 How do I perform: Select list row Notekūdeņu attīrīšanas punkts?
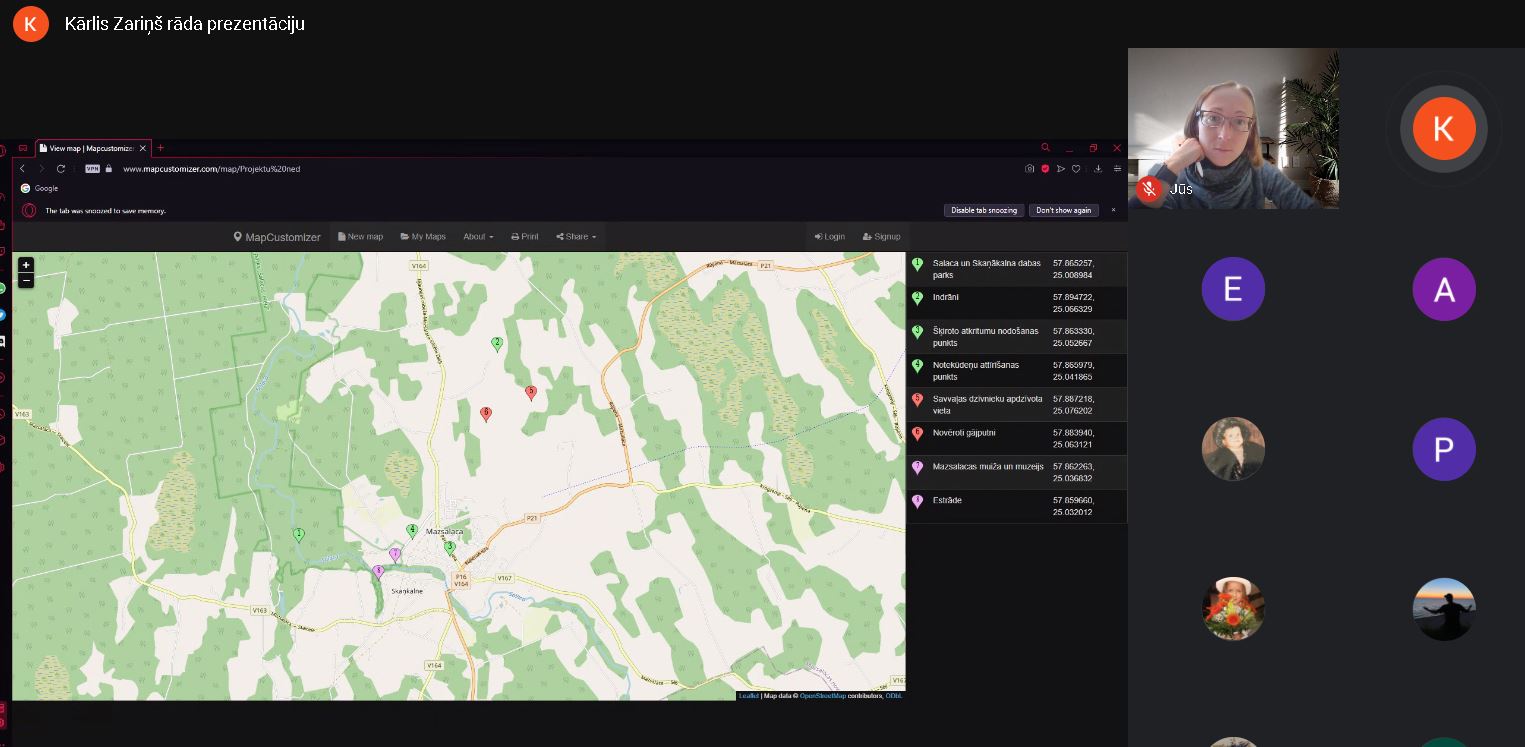pyautogui.click(x=1017, y=371)
